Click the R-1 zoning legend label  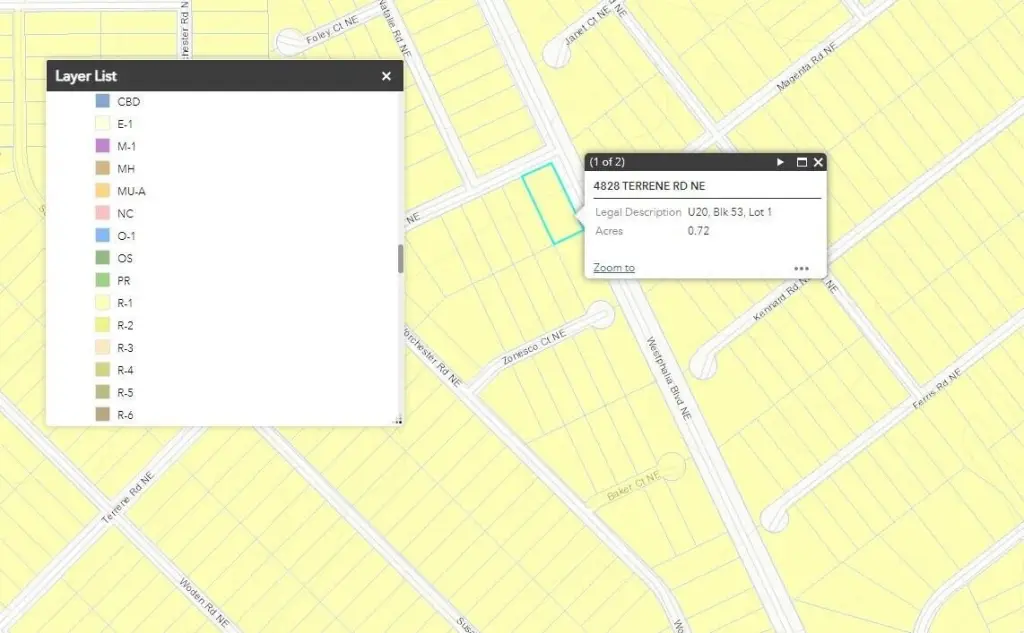pyautogui.click(x=125, y=303)
